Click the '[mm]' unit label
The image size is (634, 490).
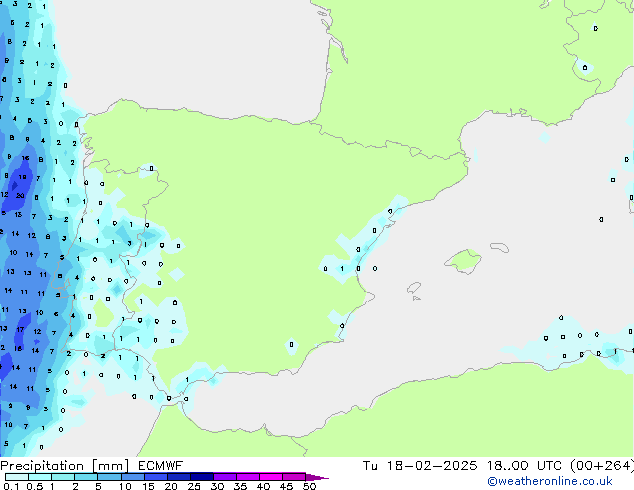tap(110, 466)
